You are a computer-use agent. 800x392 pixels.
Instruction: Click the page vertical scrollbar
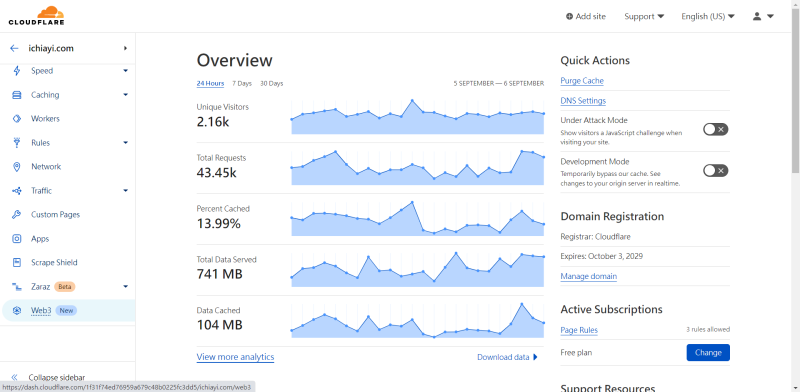(795, 196)
